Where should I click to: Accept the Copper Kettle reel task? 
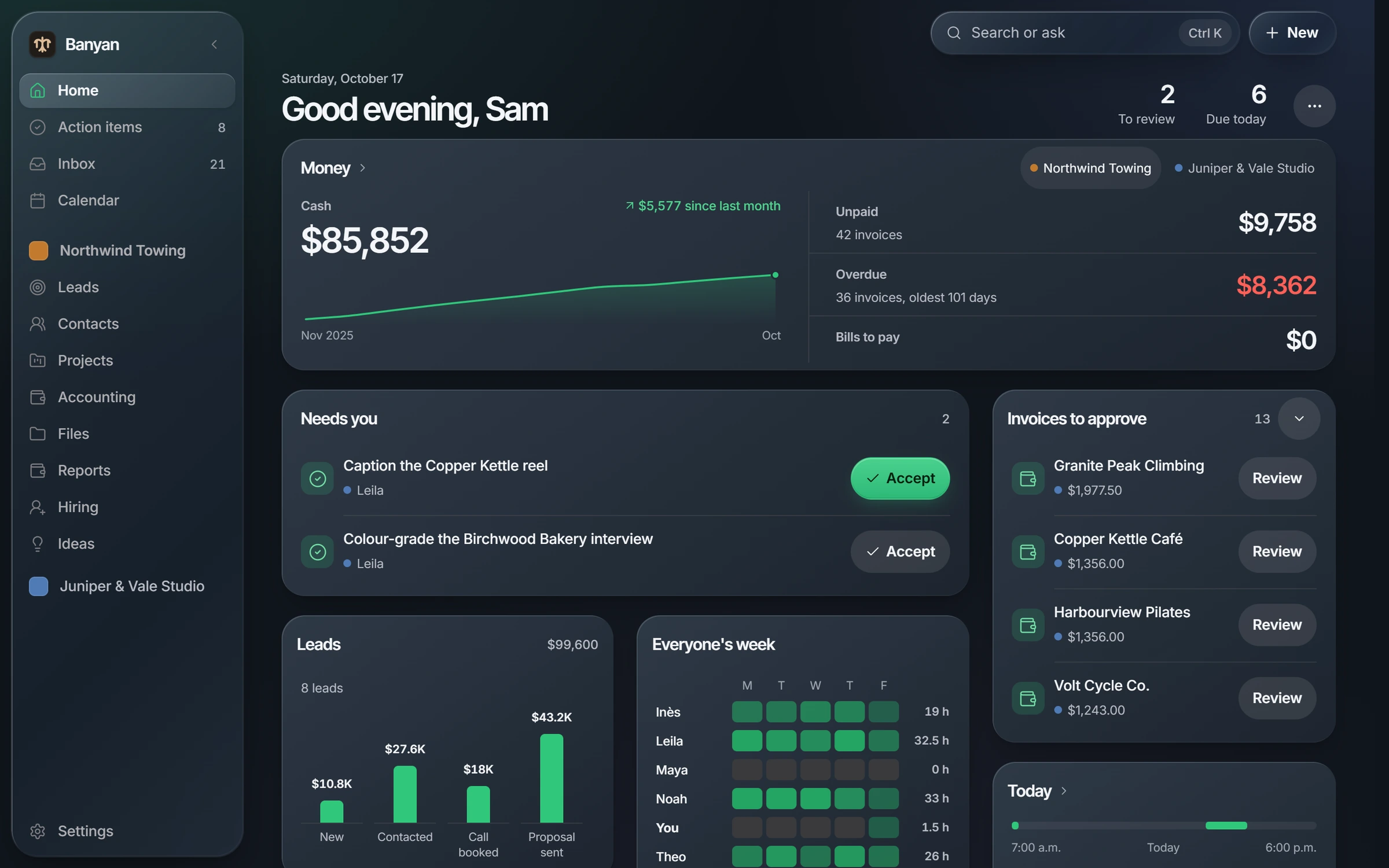pyautogui.click(x=900, y=479)
